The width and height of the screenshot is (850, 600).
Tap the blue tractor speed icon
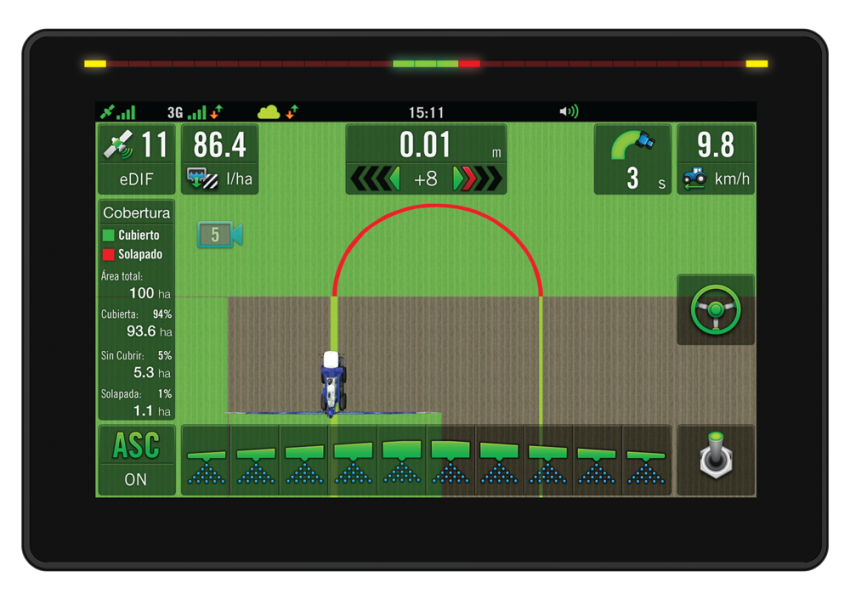pos(694,178)
